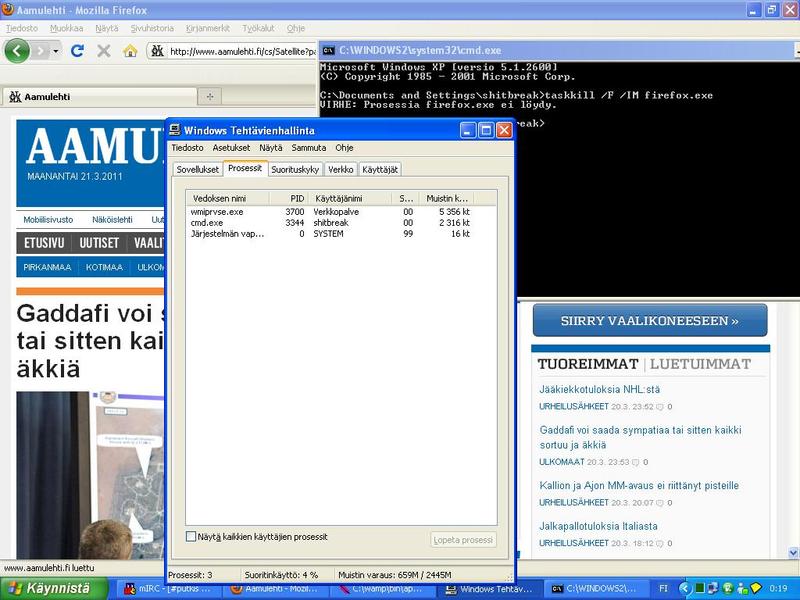
Task: Open the Jääkiekkotuloksia NHL:stä article link
Action: (599, 389)
